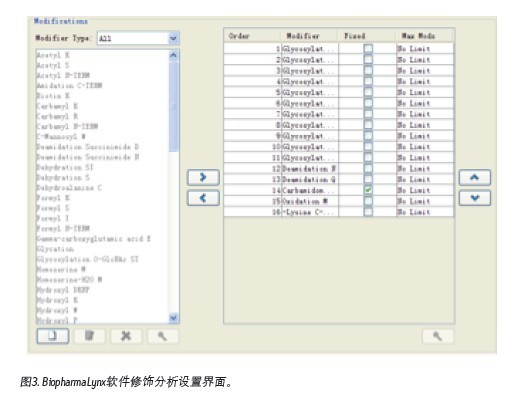The image size is (522, 396).
Task: Toggle Fixed checkbox in order 11 row
Action: point(368,158)
